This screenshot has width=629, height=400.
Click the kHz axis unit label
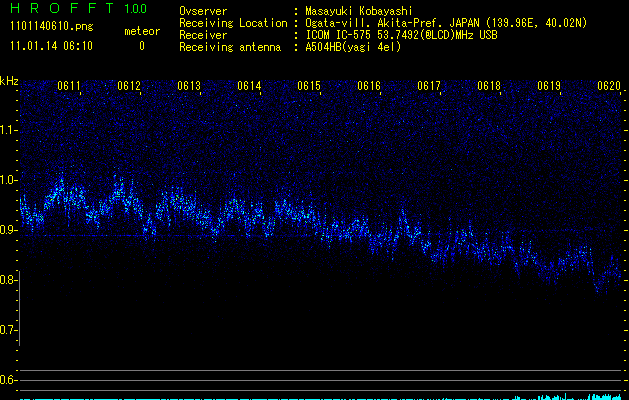point(9,80)
